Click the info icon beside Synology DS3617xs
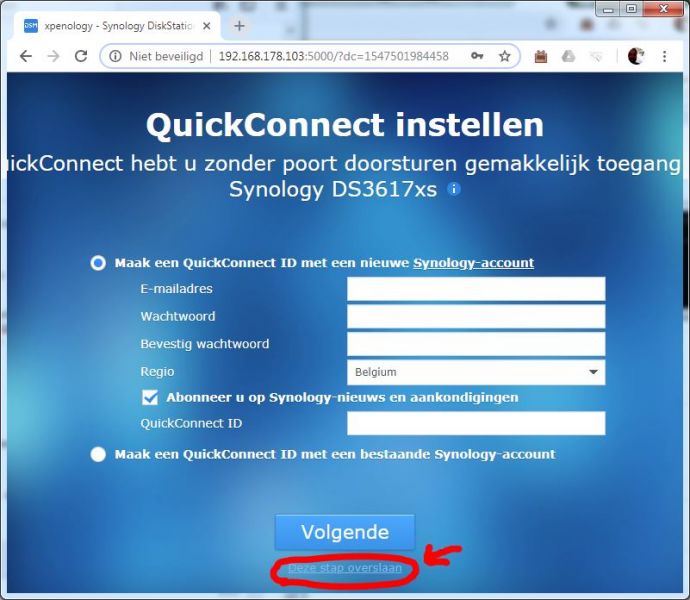This screenshot has height=600, width=690. [454, 189]
